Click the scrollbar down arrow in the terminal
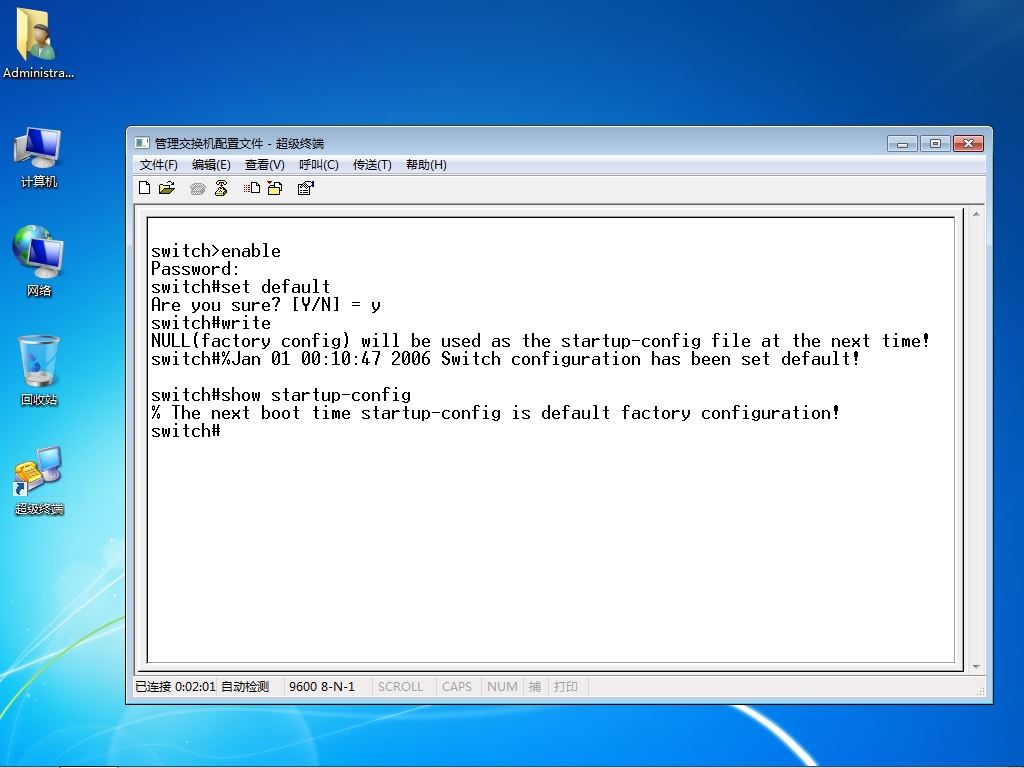 tap(976, 666)
